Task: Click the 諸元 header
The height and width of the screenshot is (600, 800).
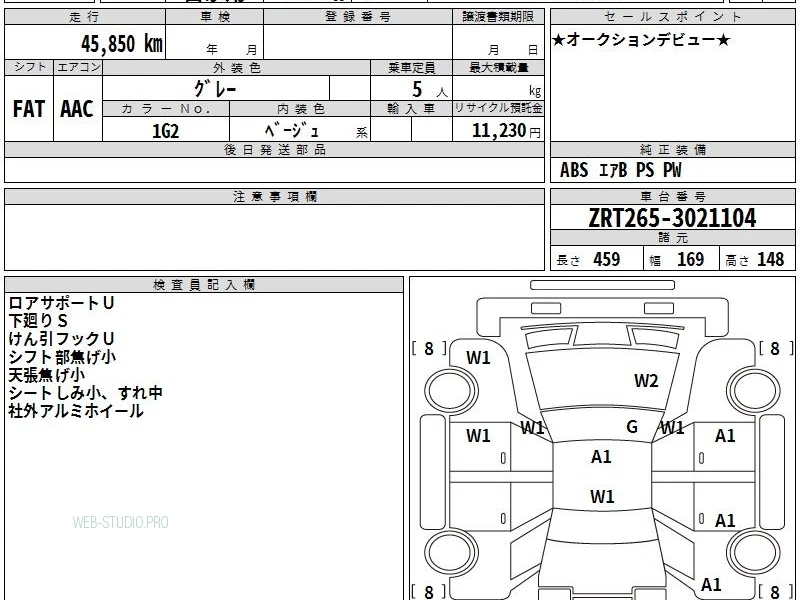Action: point(672,238)
